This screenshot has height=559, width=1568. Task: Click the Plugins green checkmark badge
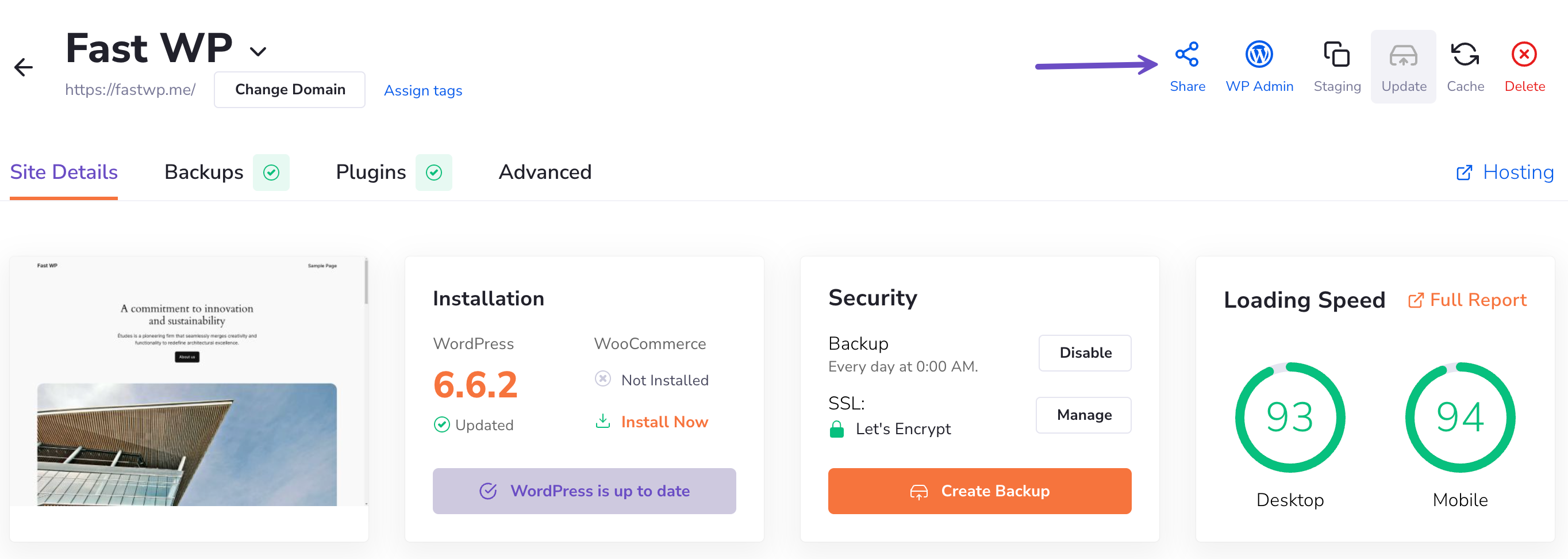point(433,173)
